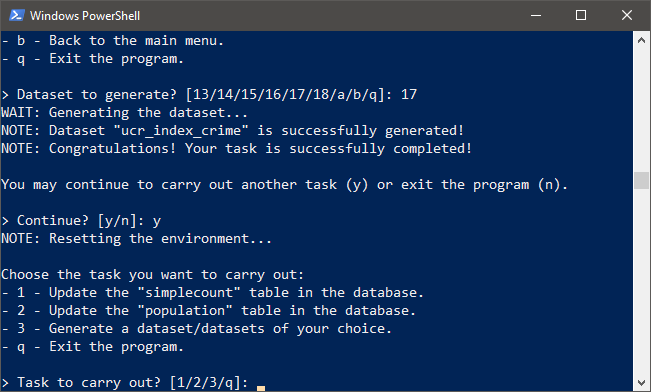Click scrollbar track below the thumb
651x392 pixels.
coord(641,282)
